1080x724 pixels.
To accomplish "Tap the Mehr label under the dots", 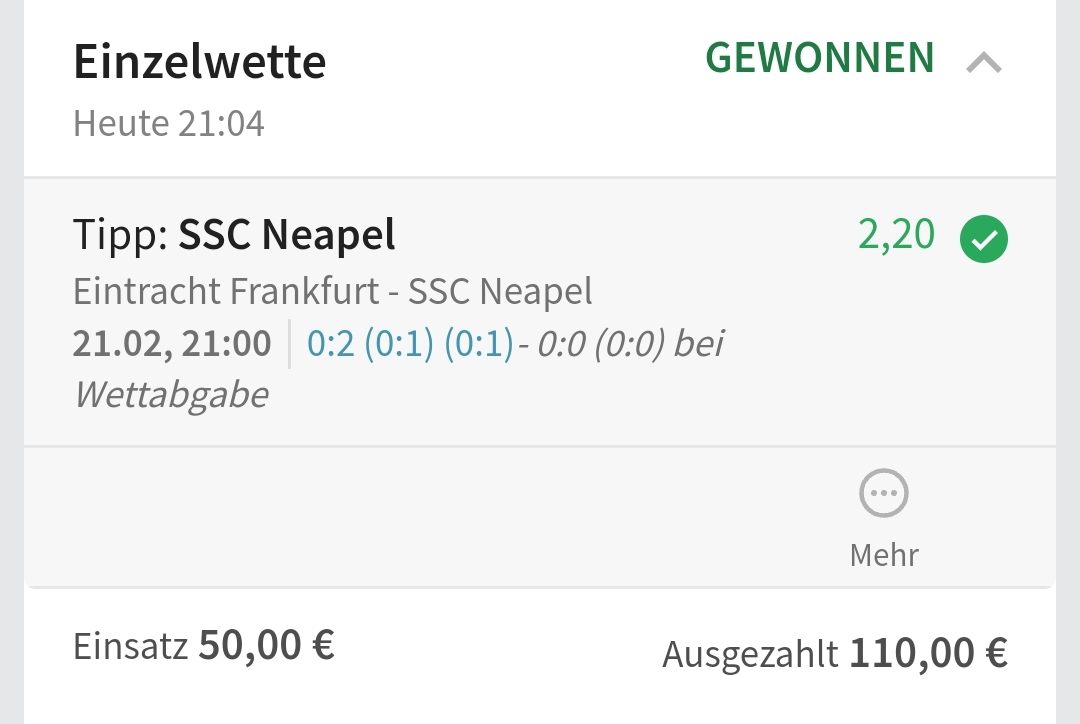I will coord(884,554).
